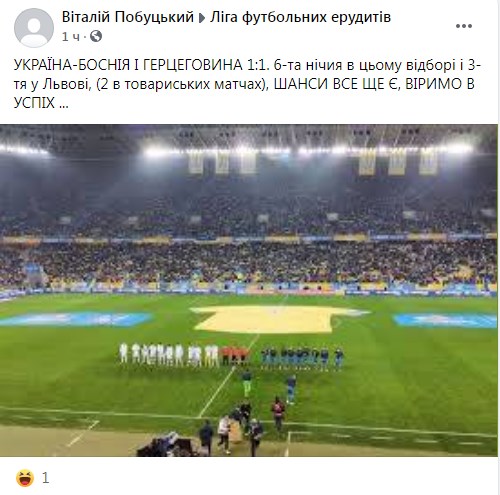Open the stadium match photo

click(x=249, y=290)
